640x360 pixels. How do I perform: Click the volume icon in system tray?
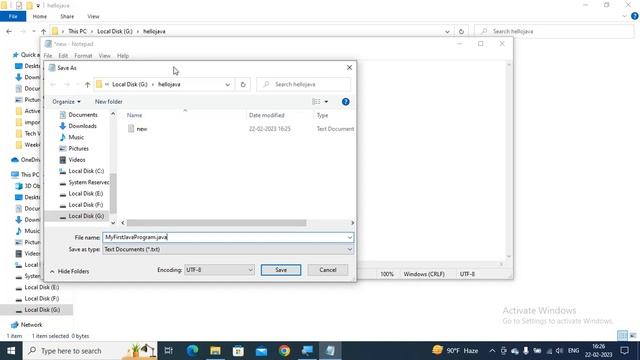coord(559,351)
